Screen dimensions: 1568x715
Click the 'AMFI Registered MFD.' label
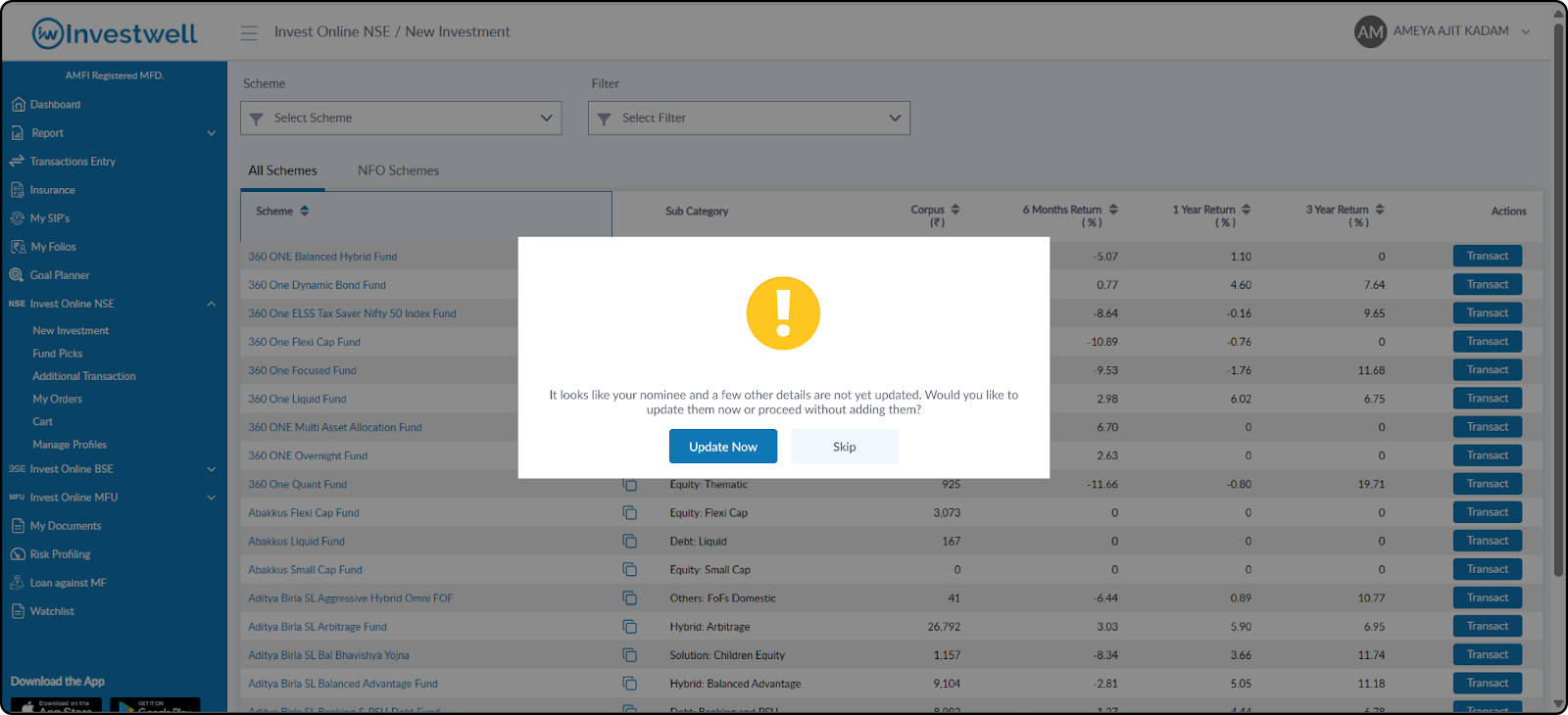115,75
